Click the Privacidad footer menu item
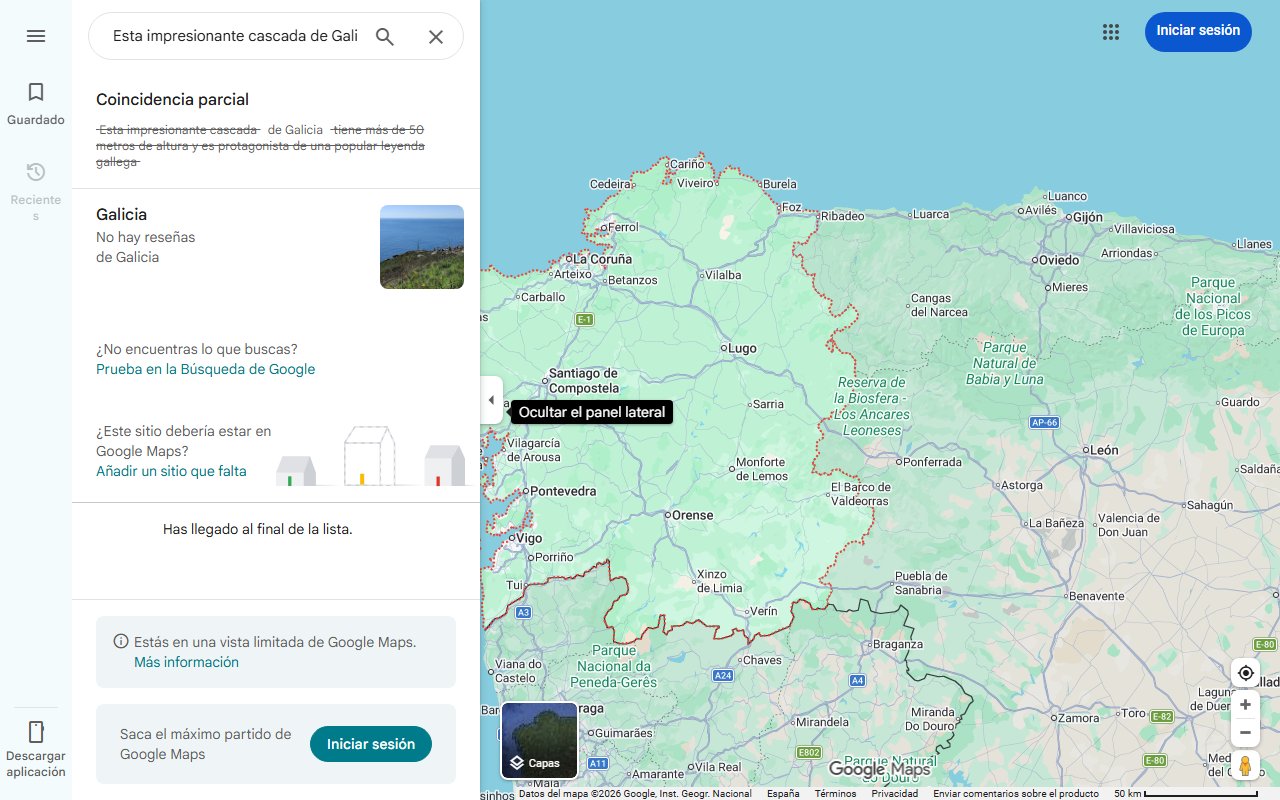This screenshot has height=800, width=1280. click(893, 792)
